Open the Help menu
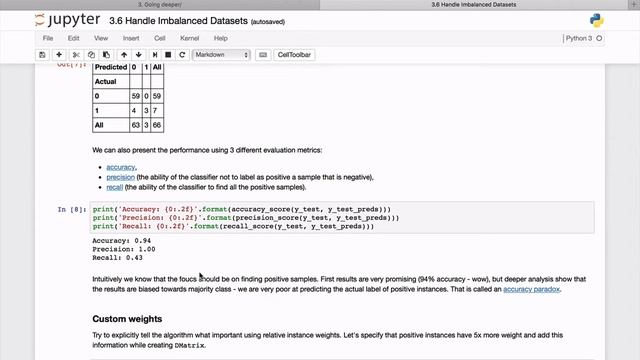Viewport: 640px width, 360px height. [220, 38]
